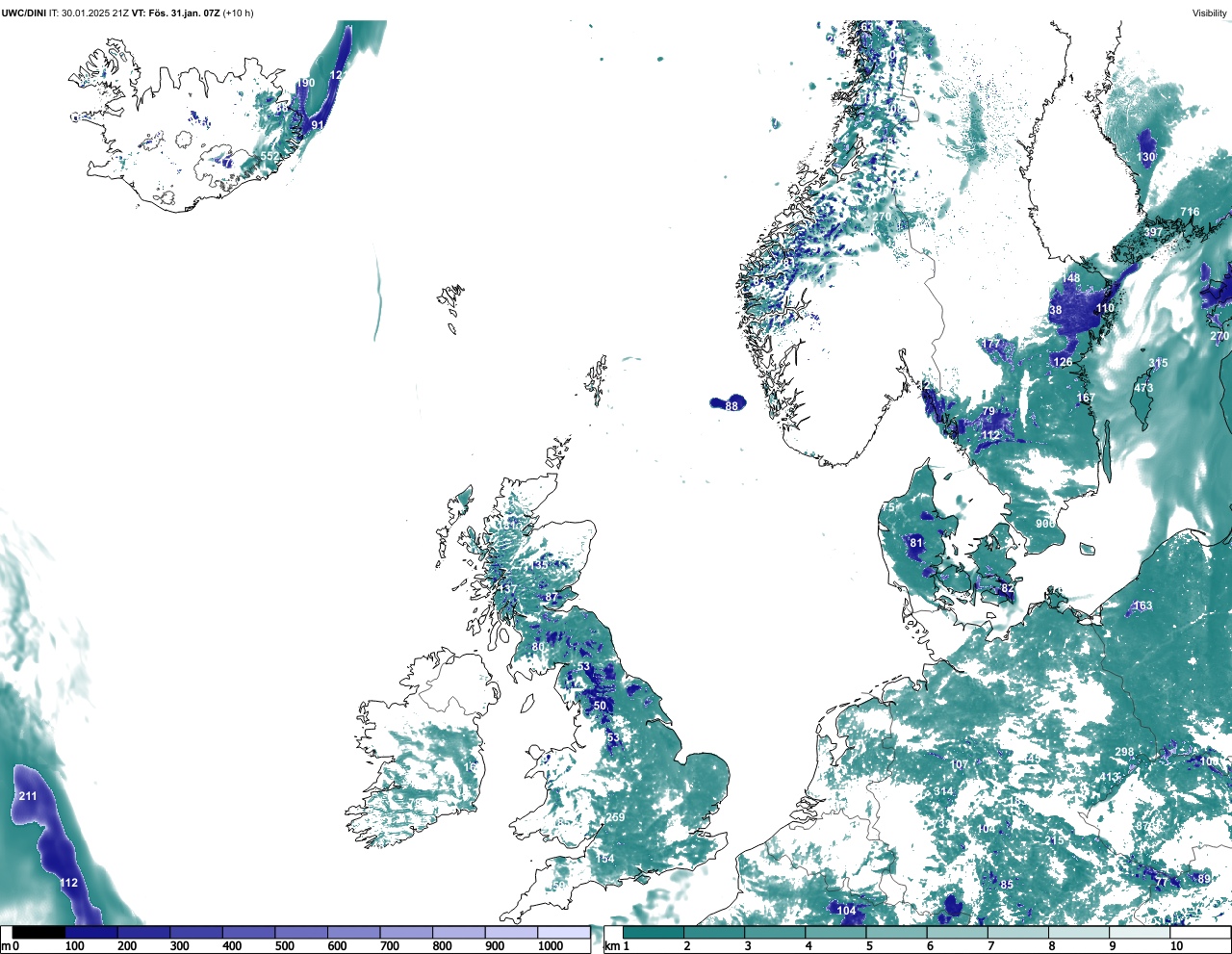Click the '298' value over Poland
1232x954 pixels.
(1124, 752)
